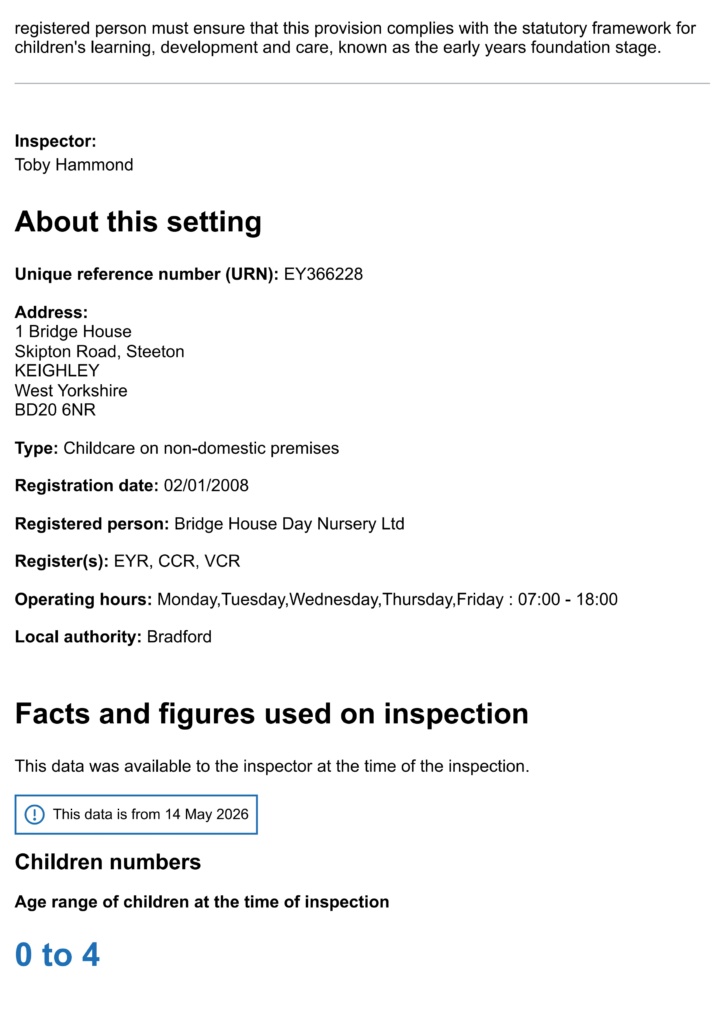Screen dimensions: 724x1024
Task: Click the Local authority value Bradford
Action: pyautogui.click(x=179, y=637)
